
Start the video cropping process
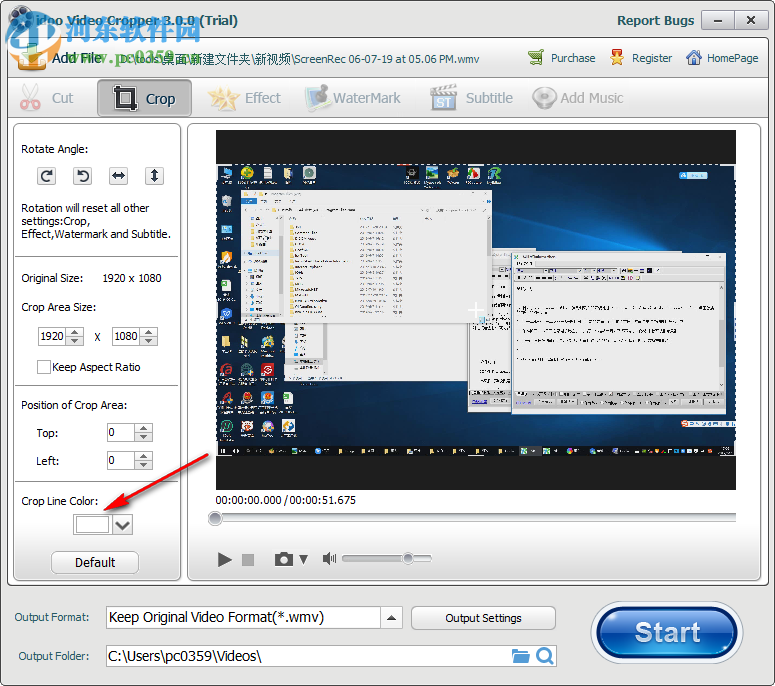pyautogui.click(x=667, y=633)
